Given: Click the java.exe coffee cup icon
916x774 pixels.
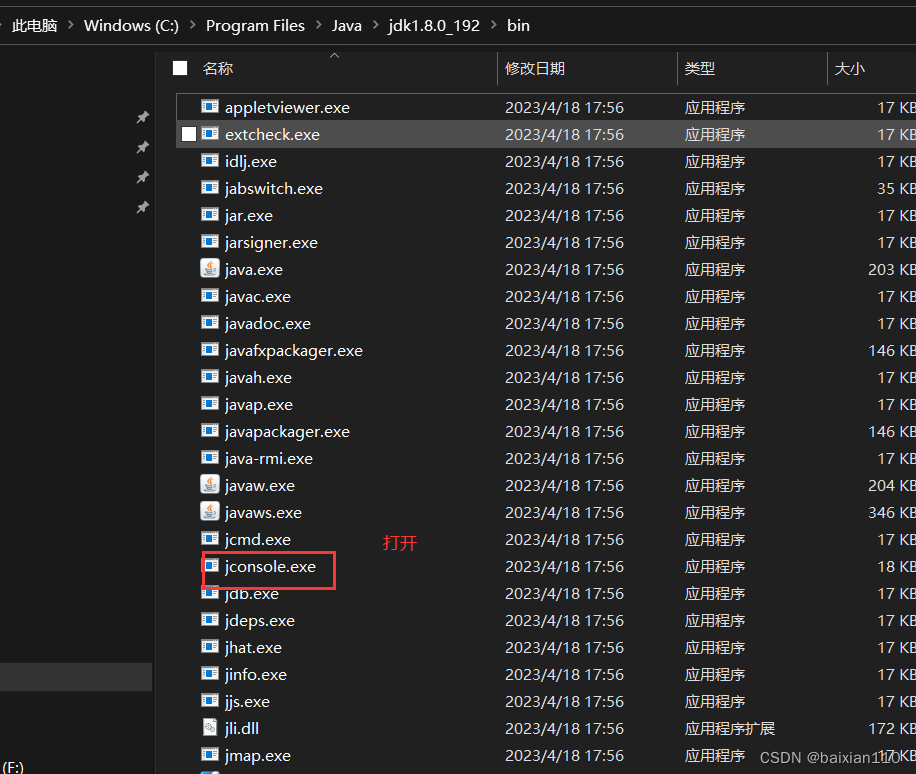Looking at the screenshot, I should click(x=210, y=269).
